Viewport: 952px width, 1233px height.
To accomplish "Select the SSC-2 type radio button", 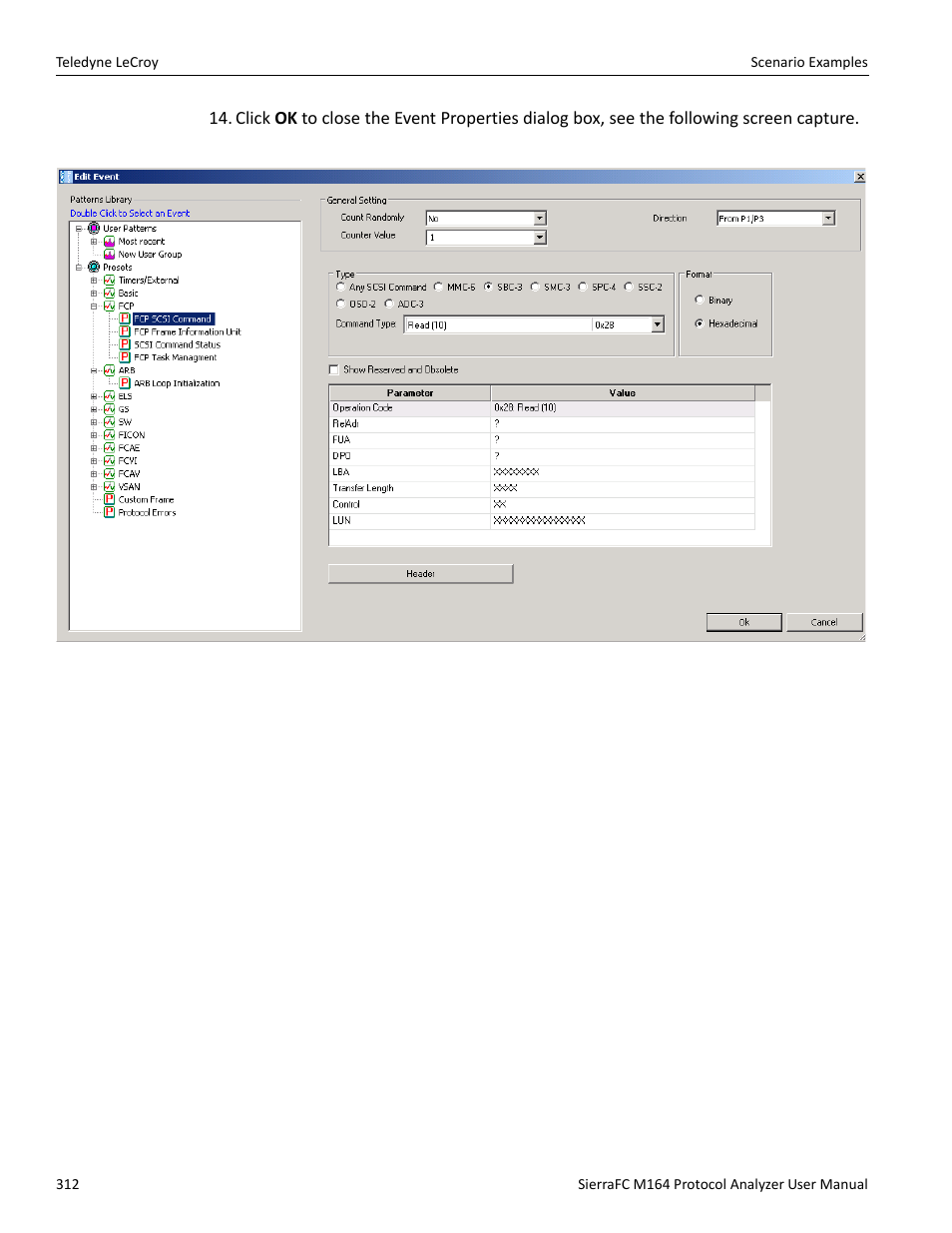I will tap(629, 287).
